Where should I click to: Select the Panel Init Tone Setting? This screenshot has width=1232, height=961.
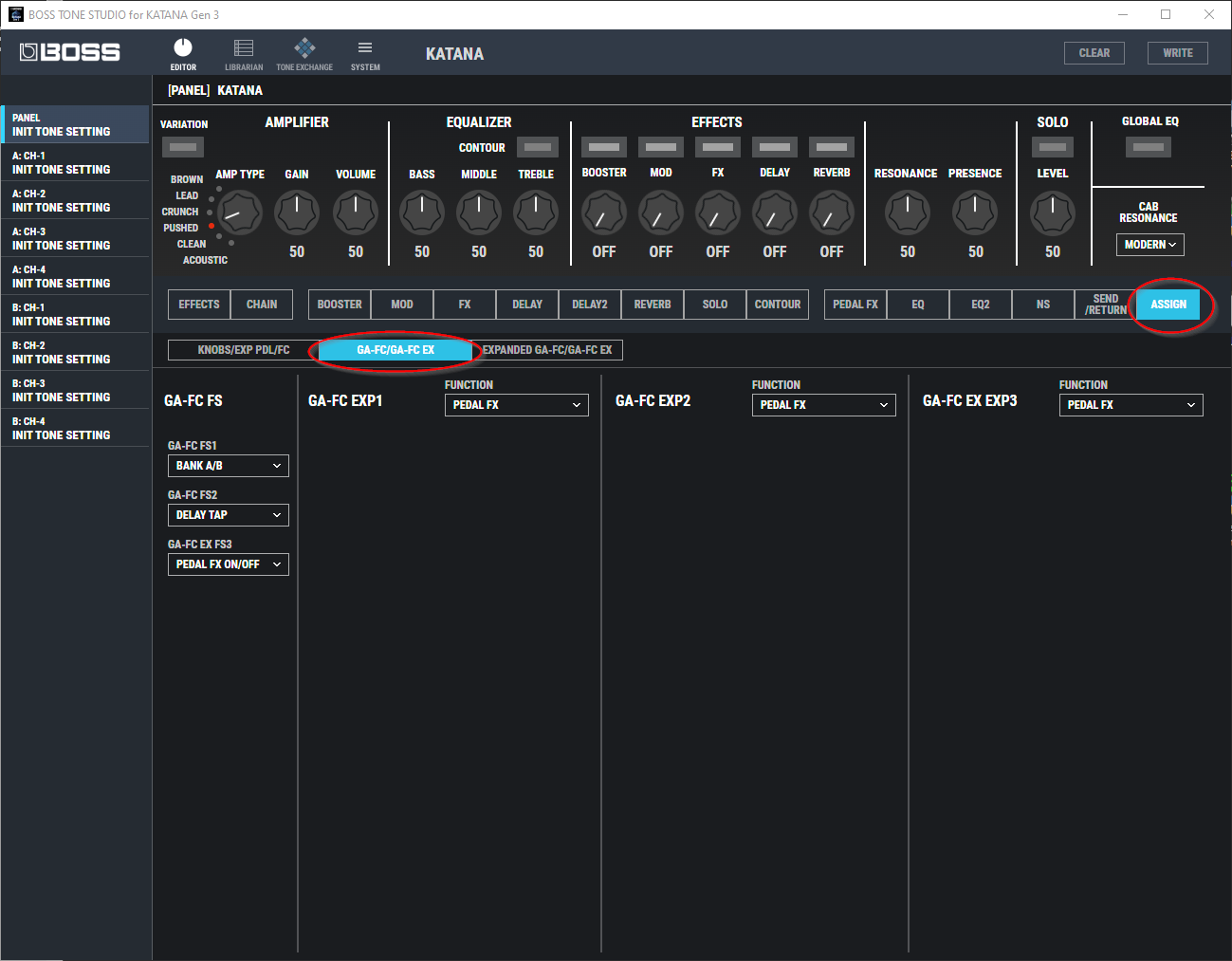75,124
